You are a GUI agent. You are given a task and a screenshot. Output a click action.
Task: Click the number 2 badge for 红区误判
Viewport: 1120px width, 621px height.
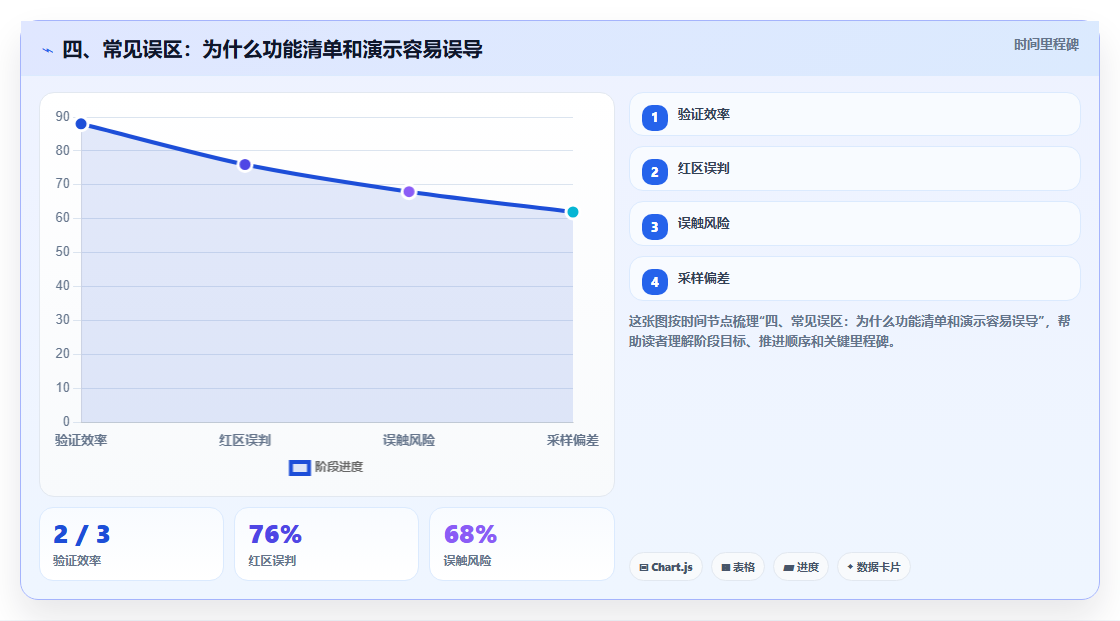654,172
